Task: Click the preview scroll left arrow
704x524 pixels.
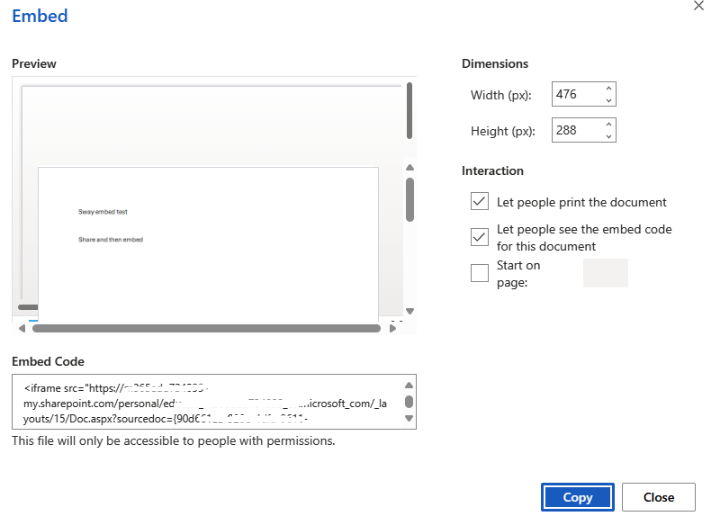Action: (x=22, y=328)
